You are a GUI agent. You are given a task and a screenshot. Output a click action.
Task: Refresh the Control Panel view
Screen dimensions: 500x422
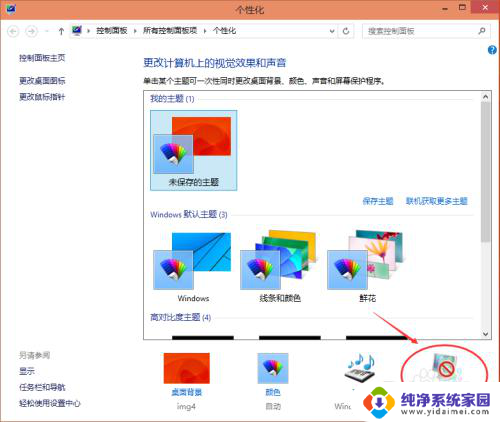[346, 31]
